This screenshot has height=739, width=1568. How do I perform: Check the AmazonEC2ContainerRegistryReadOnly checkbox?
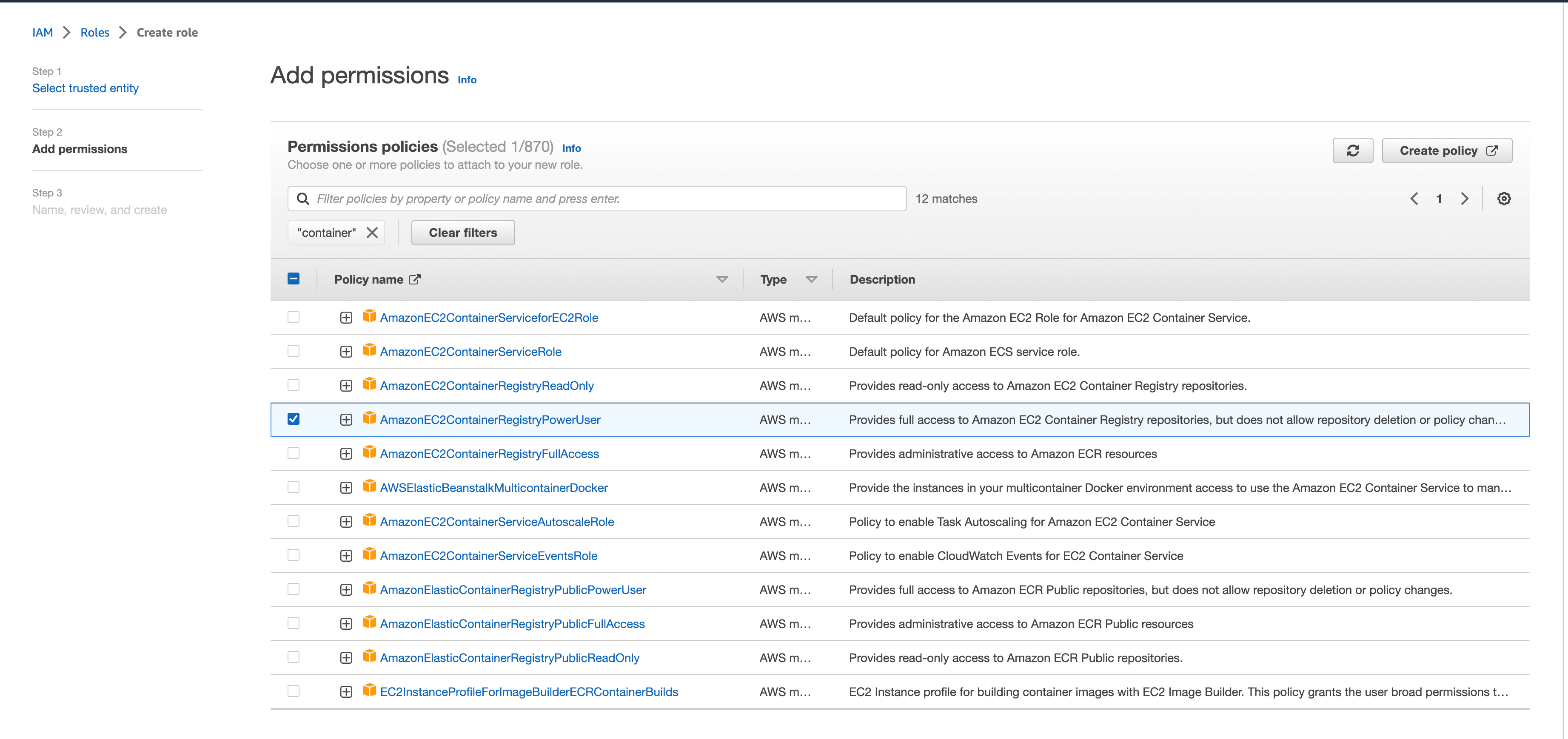[x=294, y=385]
